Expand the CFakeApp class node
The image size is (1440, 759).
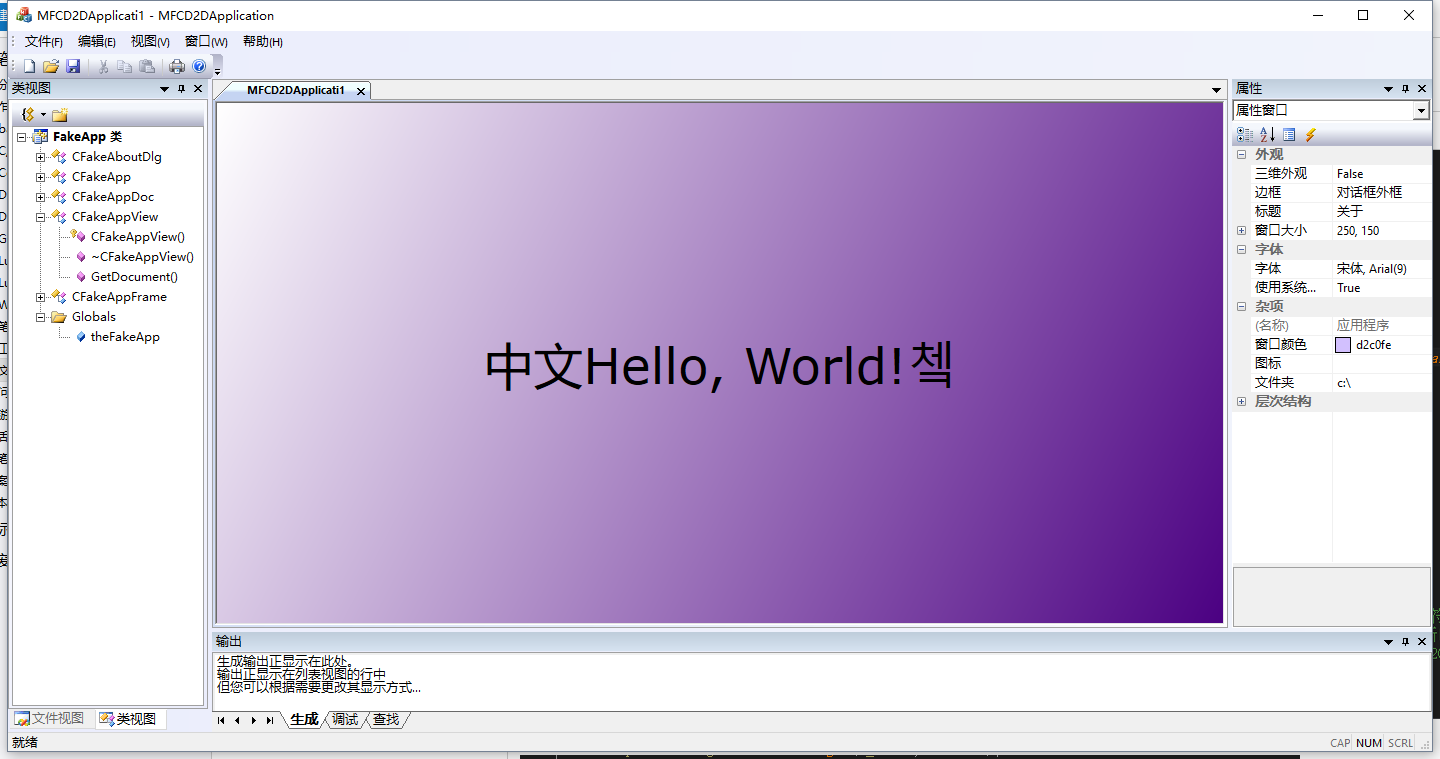(41, 177)
